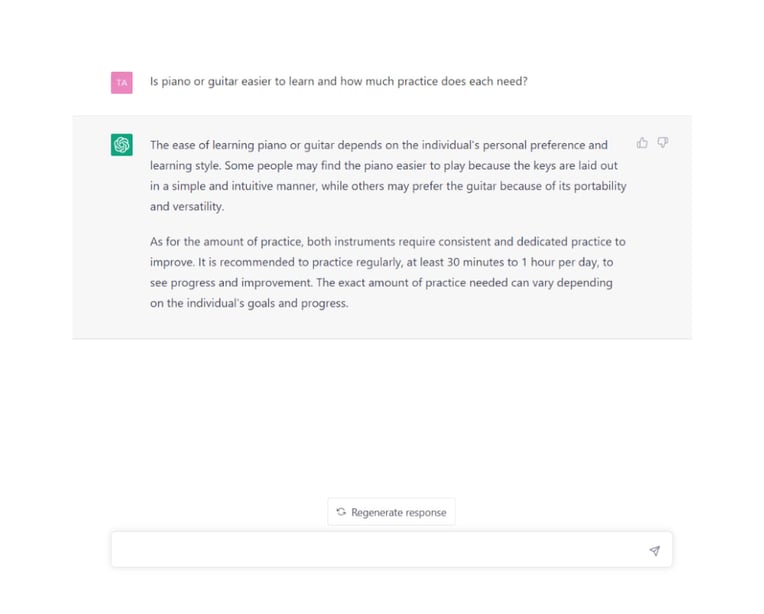Click the Regenerate response button label

pos(399,513)
